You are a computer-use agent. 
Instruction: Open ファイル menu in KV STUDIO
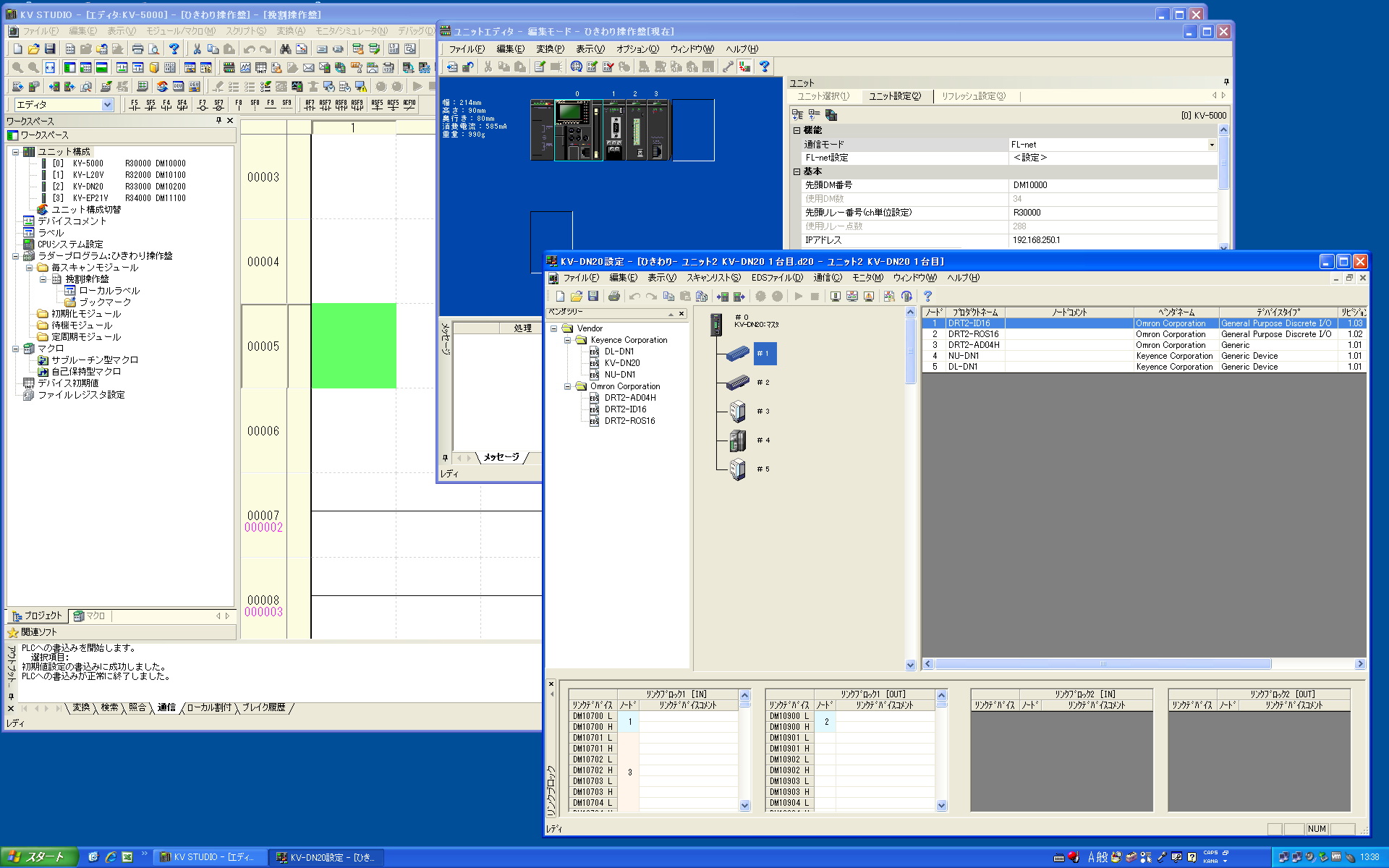tap(41, 31)
